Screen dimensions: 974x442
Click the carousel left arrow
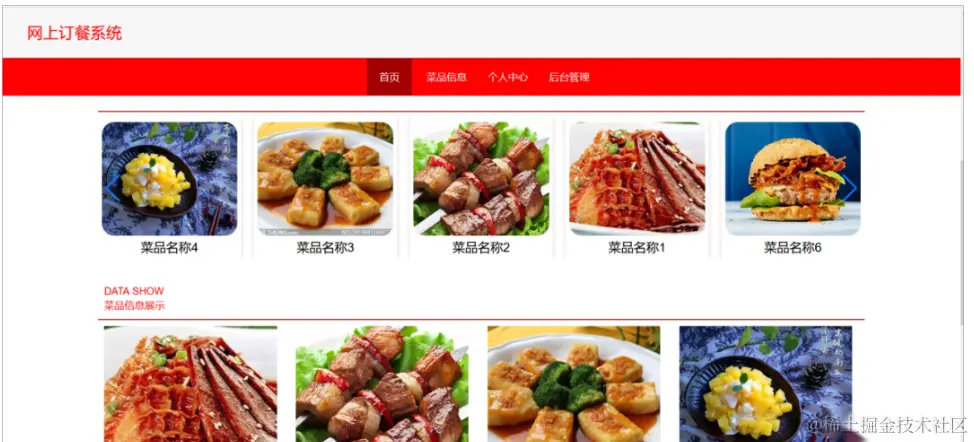pyautogui.click(x=113, y=188)
